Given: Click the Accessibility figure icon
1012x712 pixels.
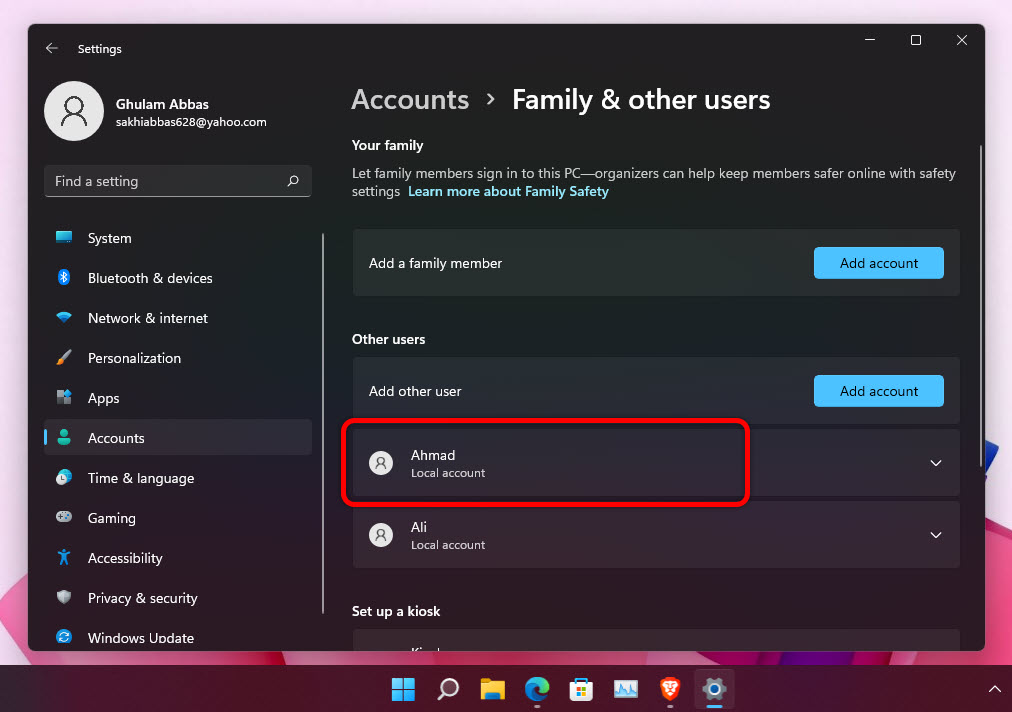Looking at the screenshot, I should pos(64,557).
